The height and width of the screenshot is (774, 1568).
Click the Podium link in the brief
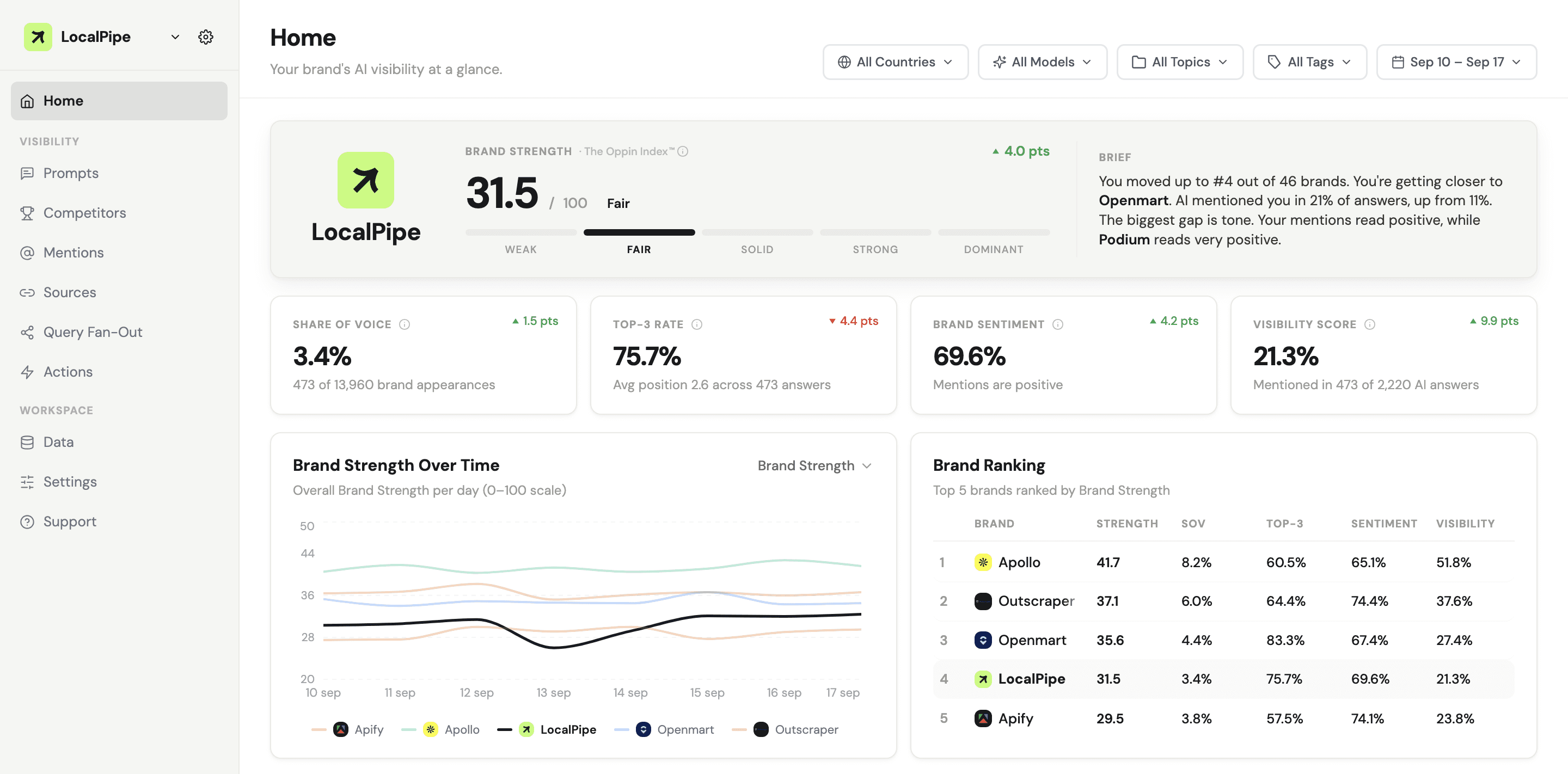[1124, 239]
